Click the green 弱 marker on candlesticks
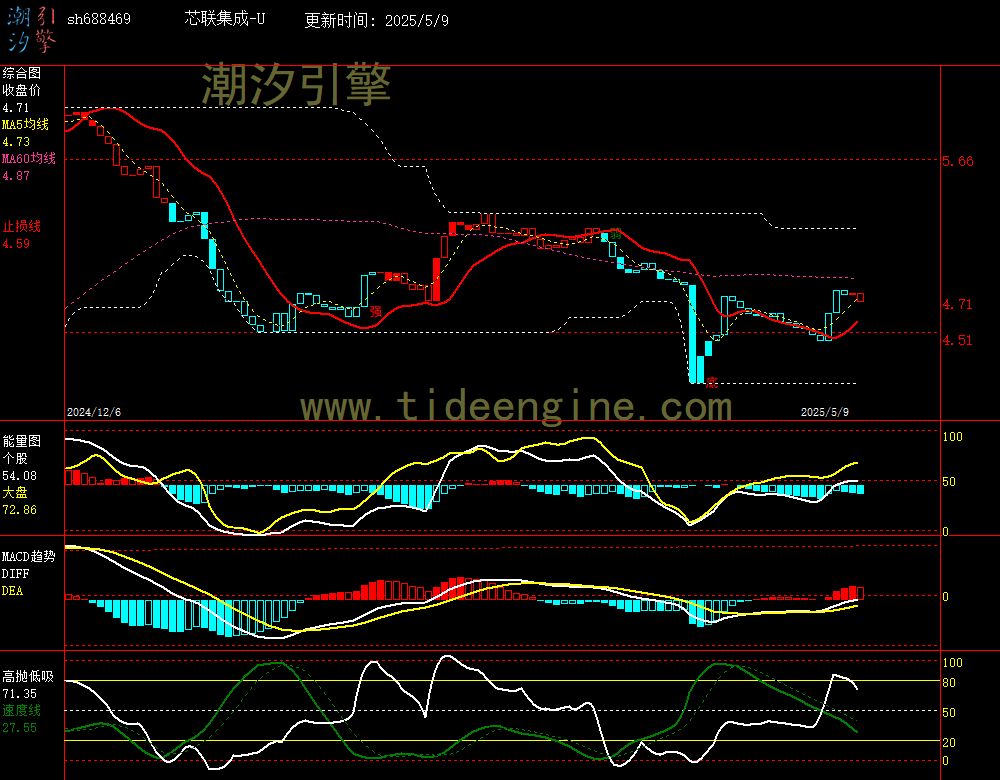This screenshot has height=780, width=1000. point(615,234)
